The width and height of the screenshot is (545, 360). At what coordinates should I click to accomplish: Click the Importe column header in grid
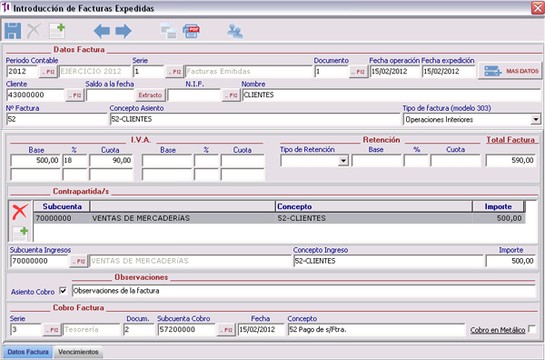tap(498, 206)
